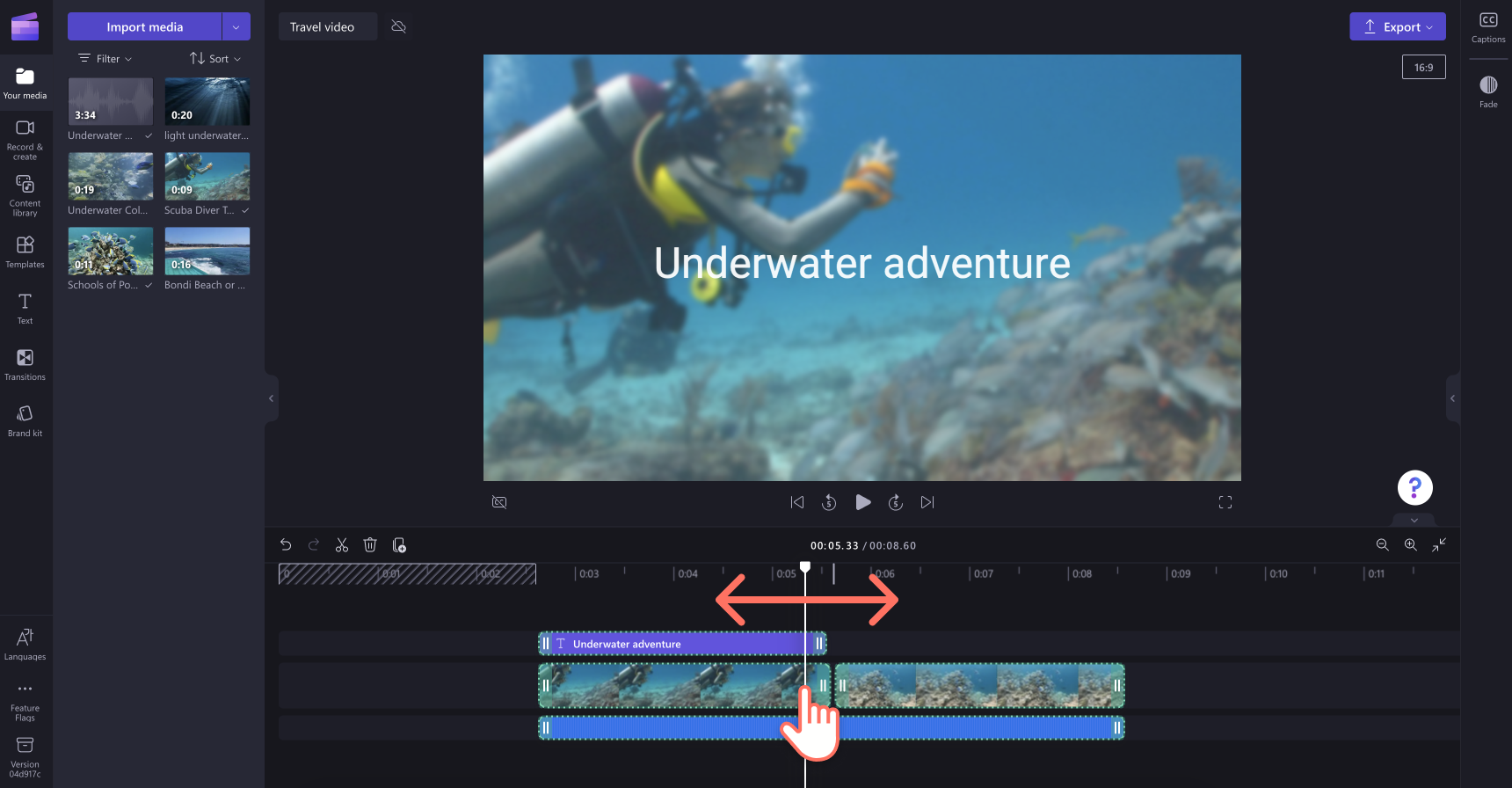The image size is (1512, 788).
Task: Change the 16:9 aspect ratio
Action: coord(1423,67)
